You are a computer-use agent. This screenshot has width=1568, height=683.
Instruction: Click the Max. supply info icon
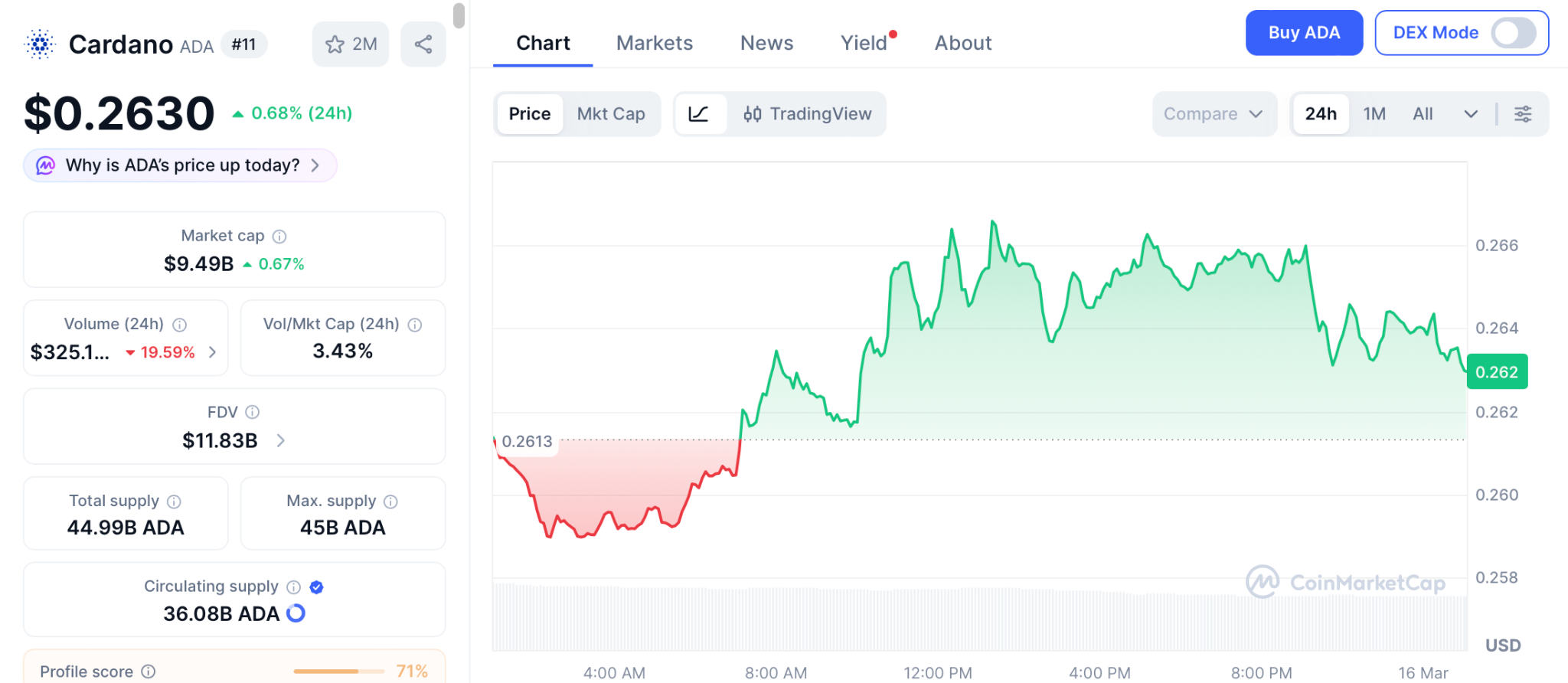pos(390,502)
